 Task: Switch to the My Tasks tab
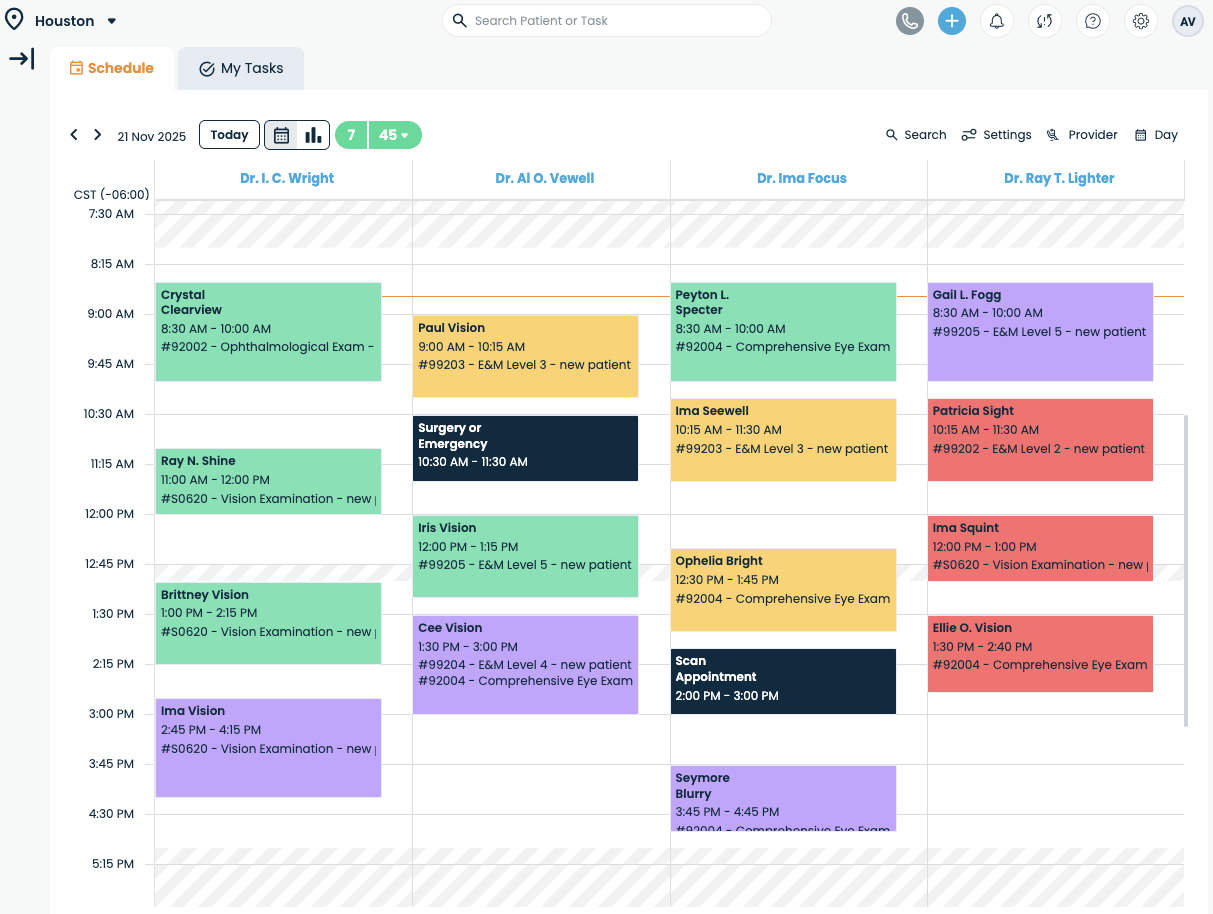(x=241, y=69)
